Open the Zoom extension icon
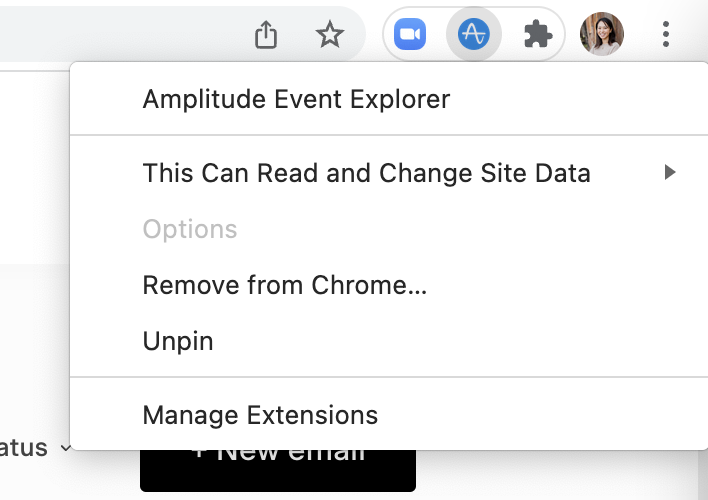Image resolution: width=708 pixels, height=500 pixels. point(409,35)
